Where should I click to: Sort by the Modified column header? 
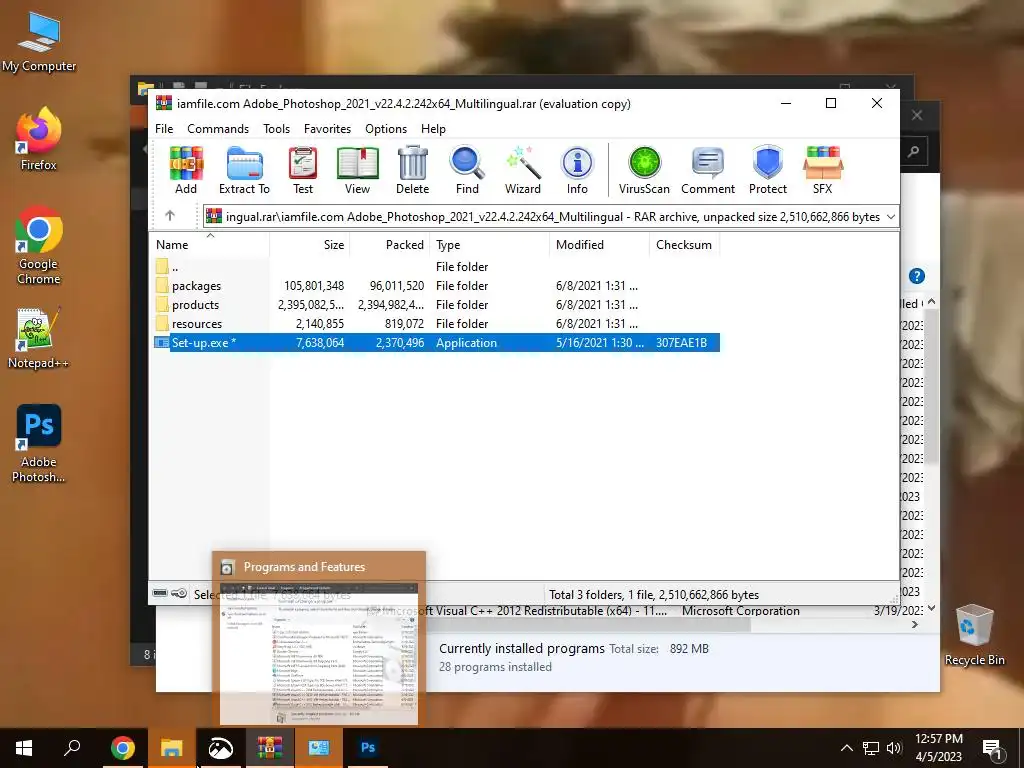tap(599, 245)
